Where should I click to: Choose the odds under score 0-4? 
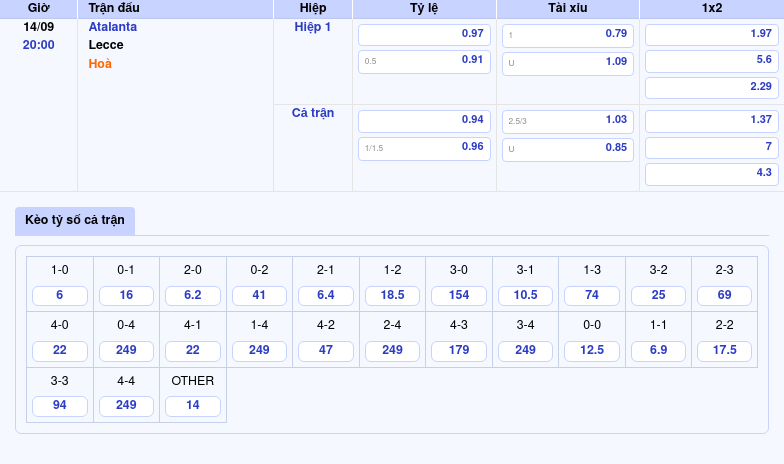point(126,350)
